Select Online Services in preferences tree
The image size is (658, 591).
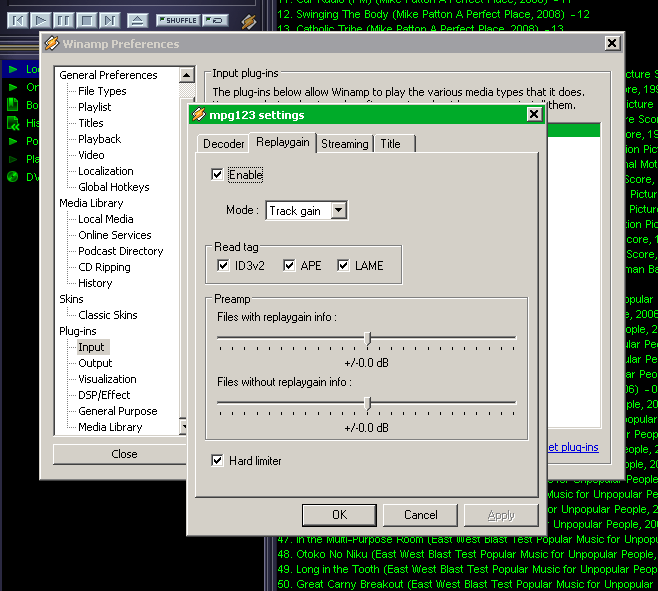coord(115,235)
